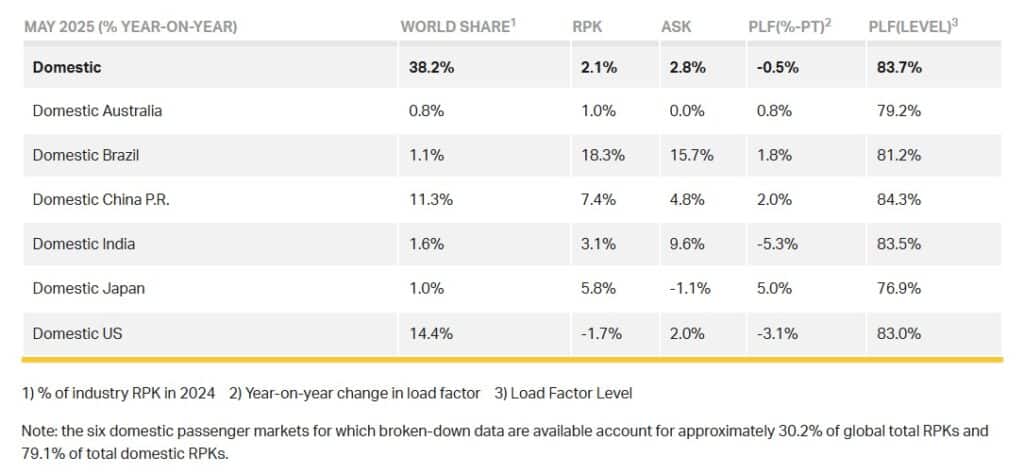The height and width of the screenshot is (474, 1024).
Task: Click the Domestic India row label
Action: tap(84, 244)
